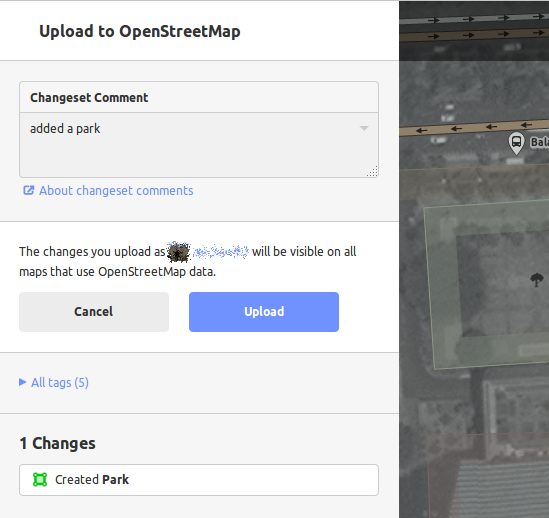549x518 pixels.
Task: Click the bus stop marker on the map
Action: (x=516, y=143)
